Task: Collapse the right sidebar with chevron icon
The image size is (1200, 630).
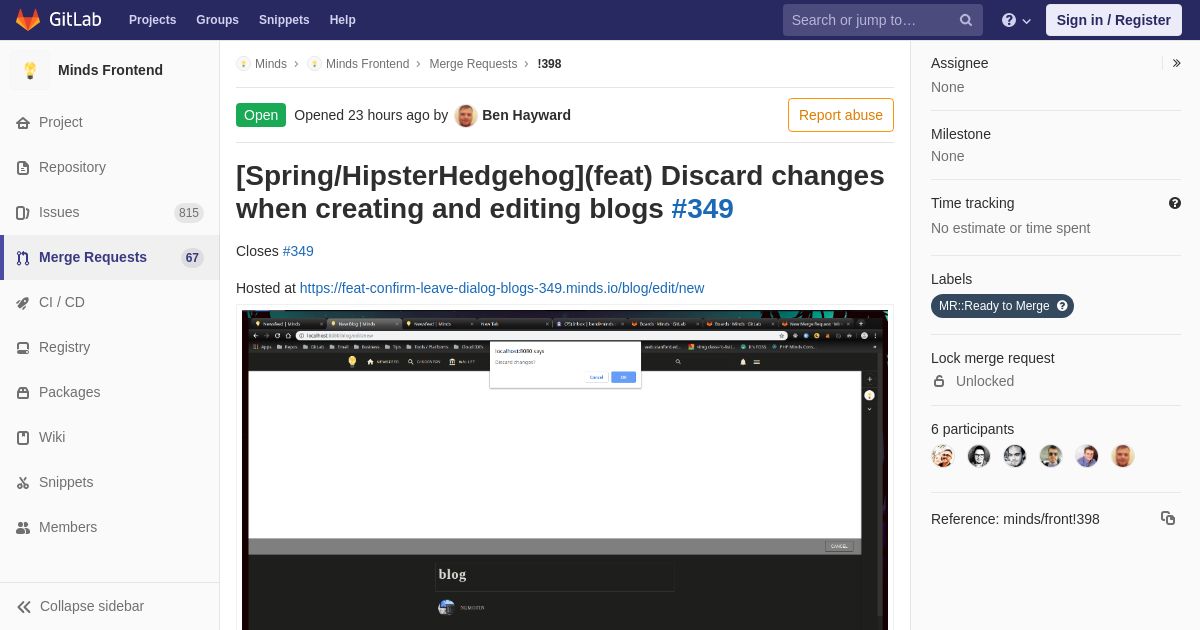Action: tap(1176, 63)
